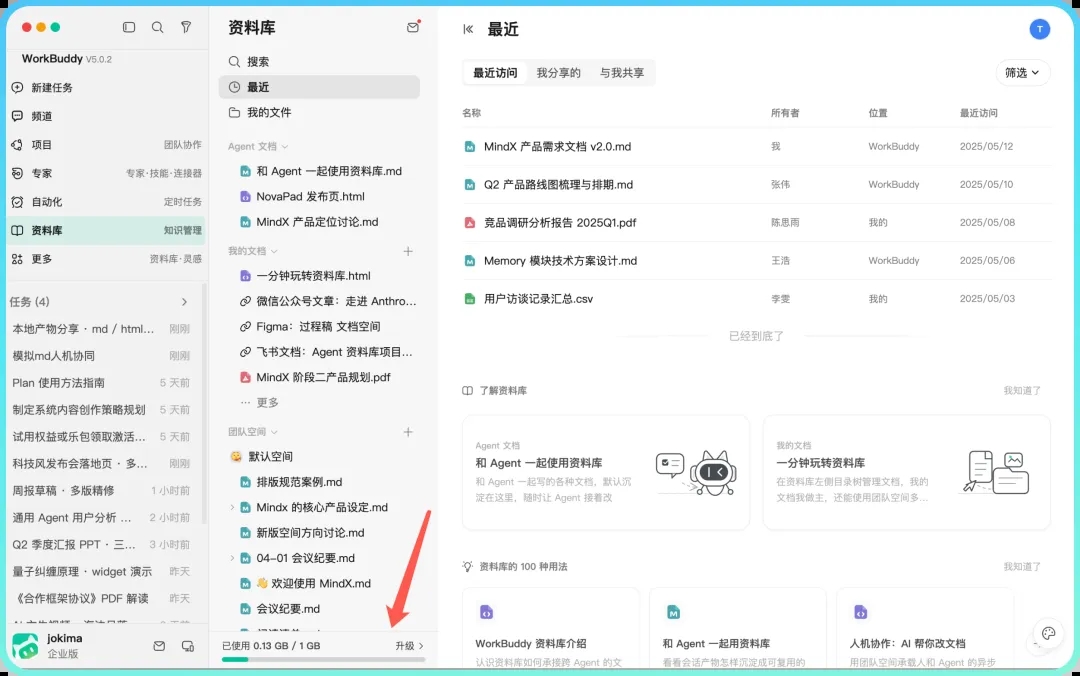
Task: Click the device icon in bottom bar
Action: [x=187, y=646]
